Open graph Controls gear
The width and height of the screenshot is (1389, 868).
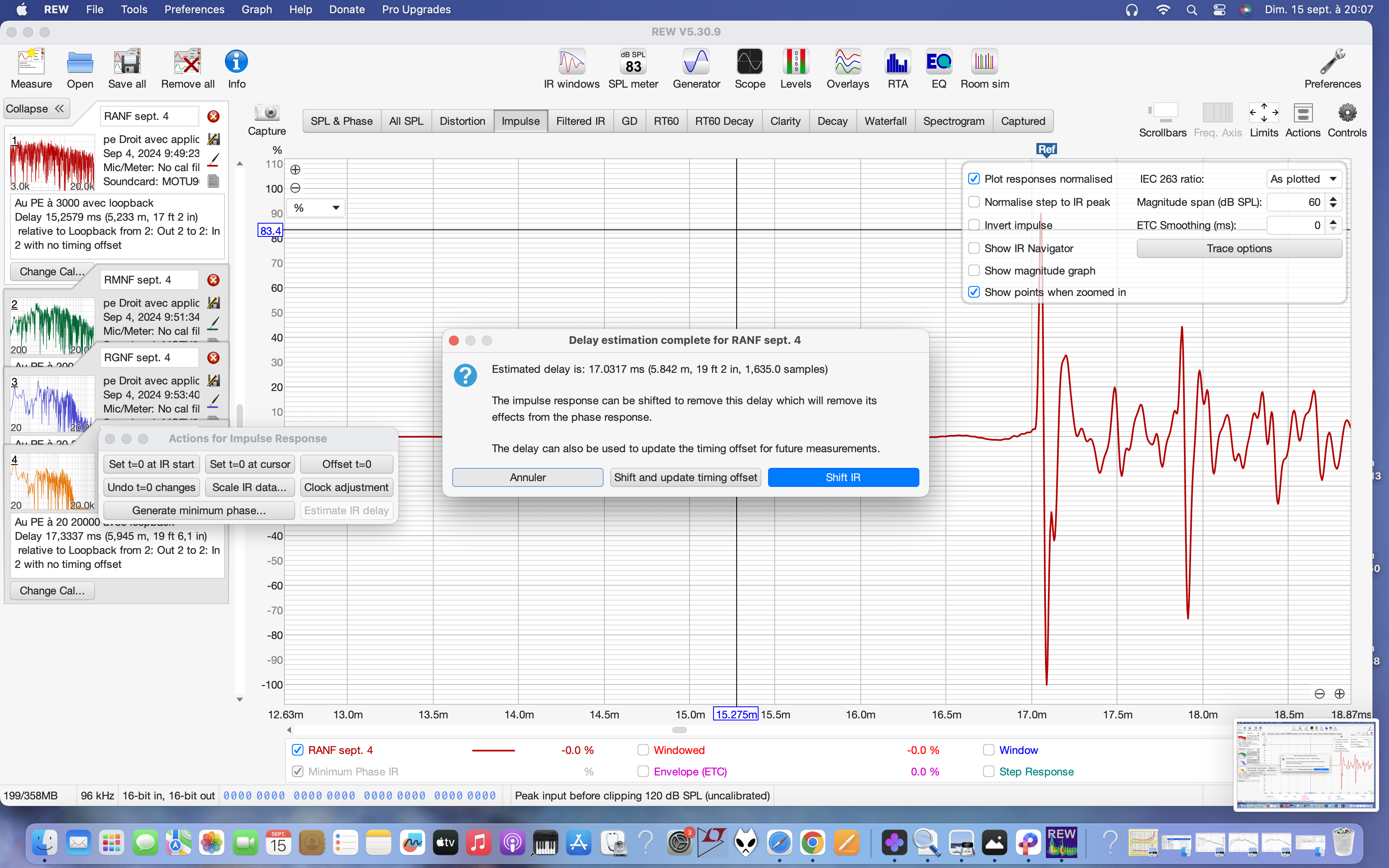pos(1347,120)
